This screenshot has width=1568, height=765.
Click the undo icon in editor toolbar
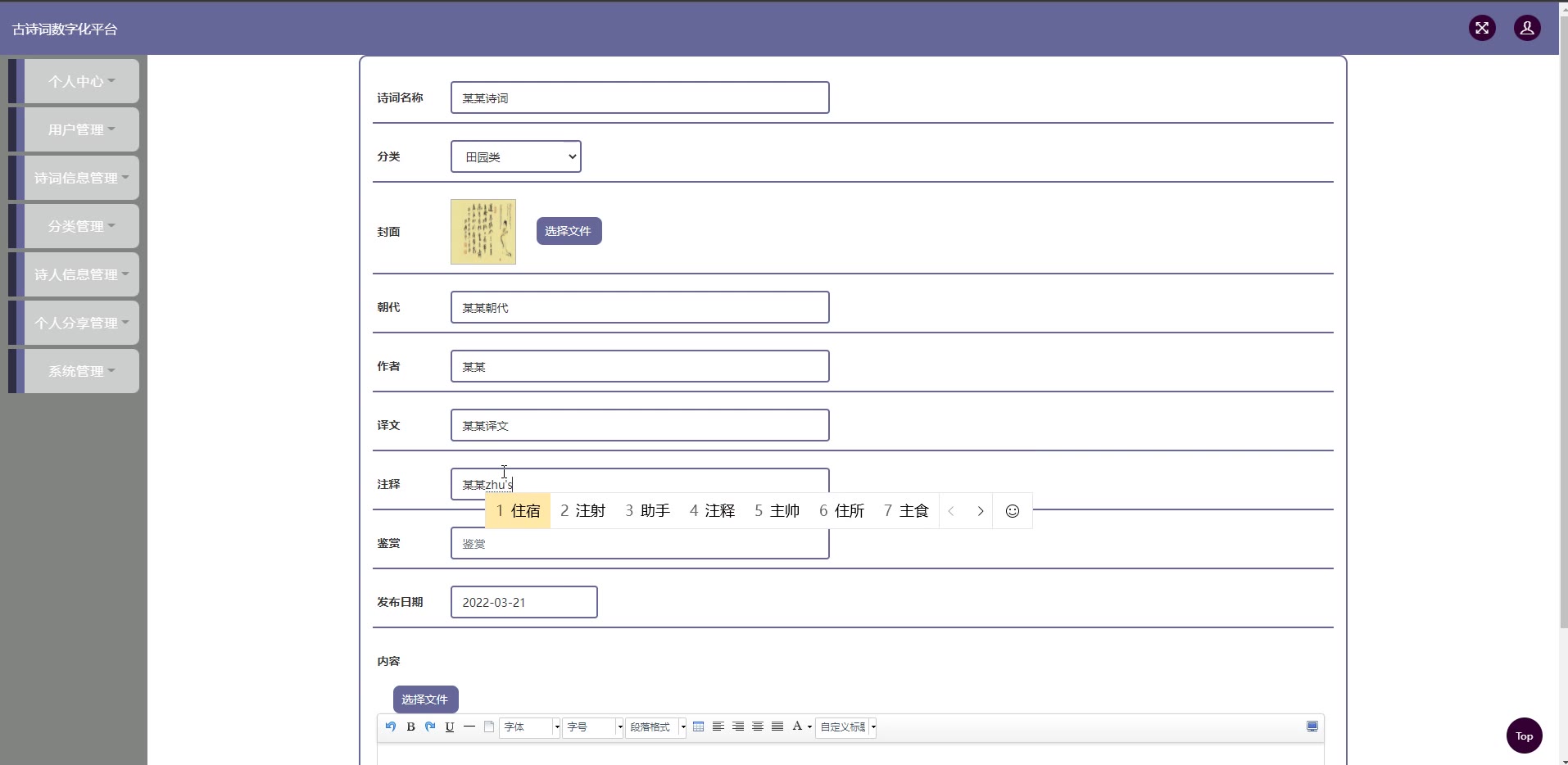391,727
